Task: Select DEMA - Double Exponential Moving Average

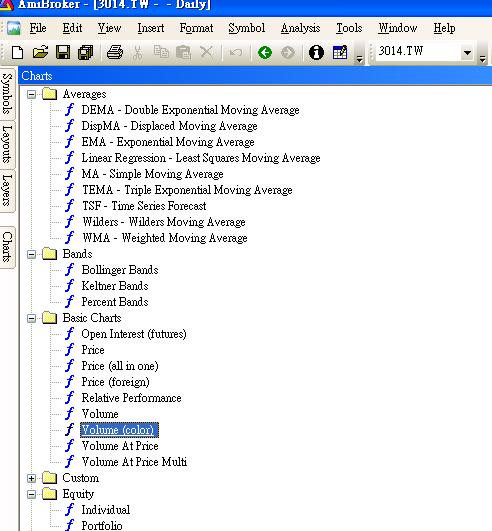Action: point(191,110)
